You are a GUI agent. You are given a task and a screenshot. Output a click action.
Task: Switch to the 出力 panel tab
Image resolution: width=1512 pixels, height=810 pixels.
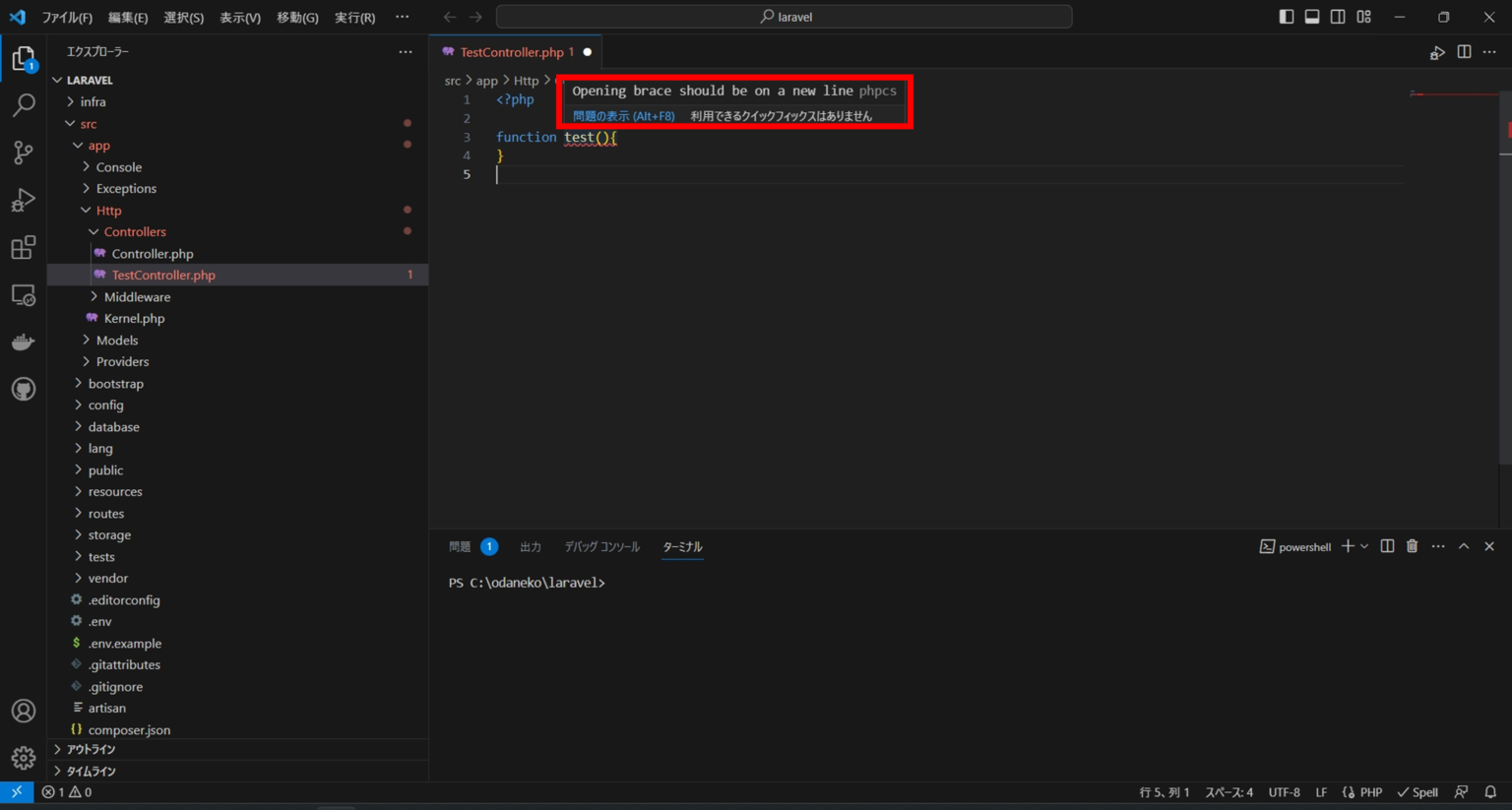(531, 546)
